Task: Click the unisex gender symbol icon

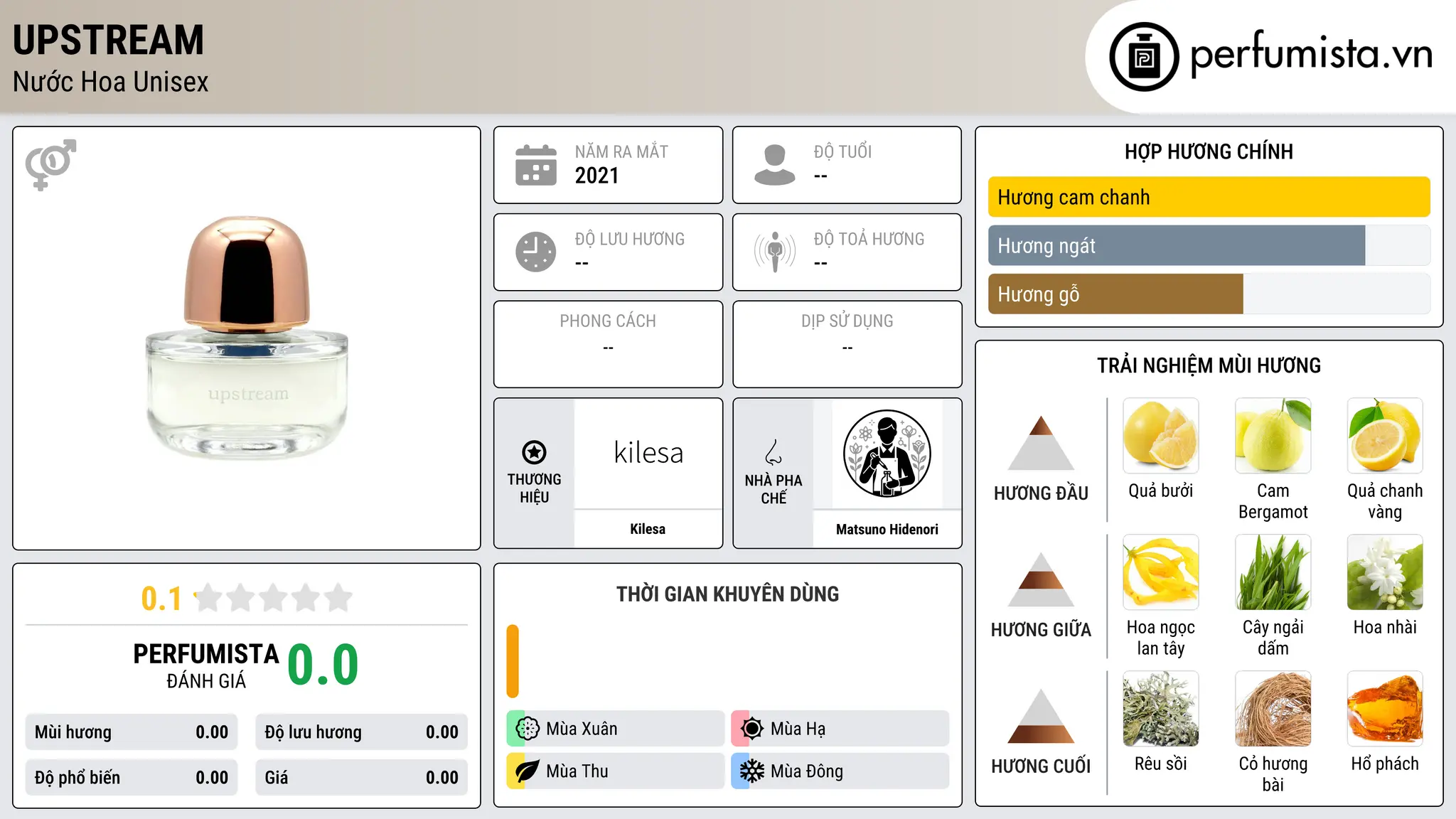Action: [x=50, y=164]
